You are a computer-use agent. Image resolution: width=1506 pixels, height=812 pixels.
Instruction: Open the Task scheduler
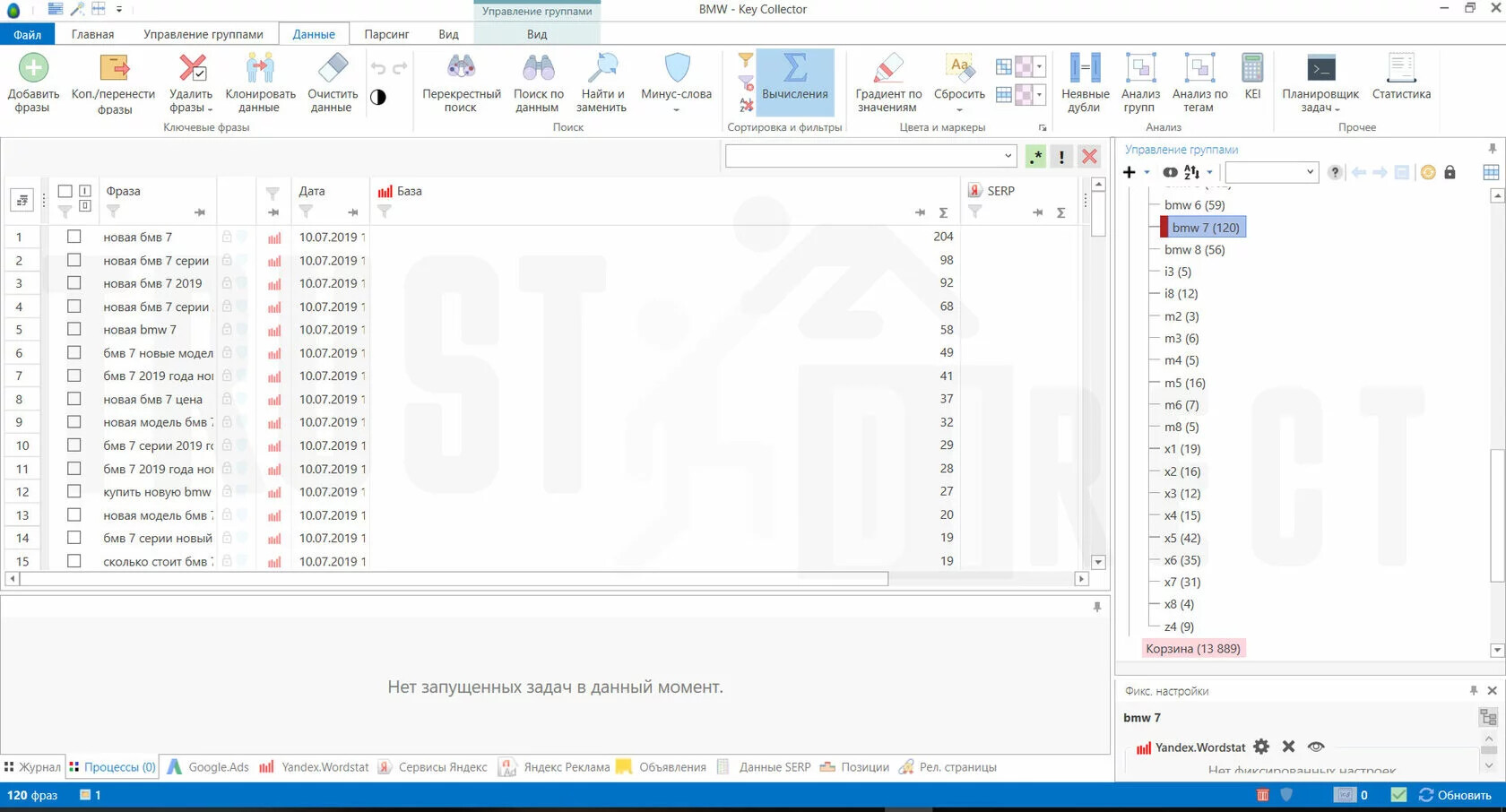point(1320,82)
